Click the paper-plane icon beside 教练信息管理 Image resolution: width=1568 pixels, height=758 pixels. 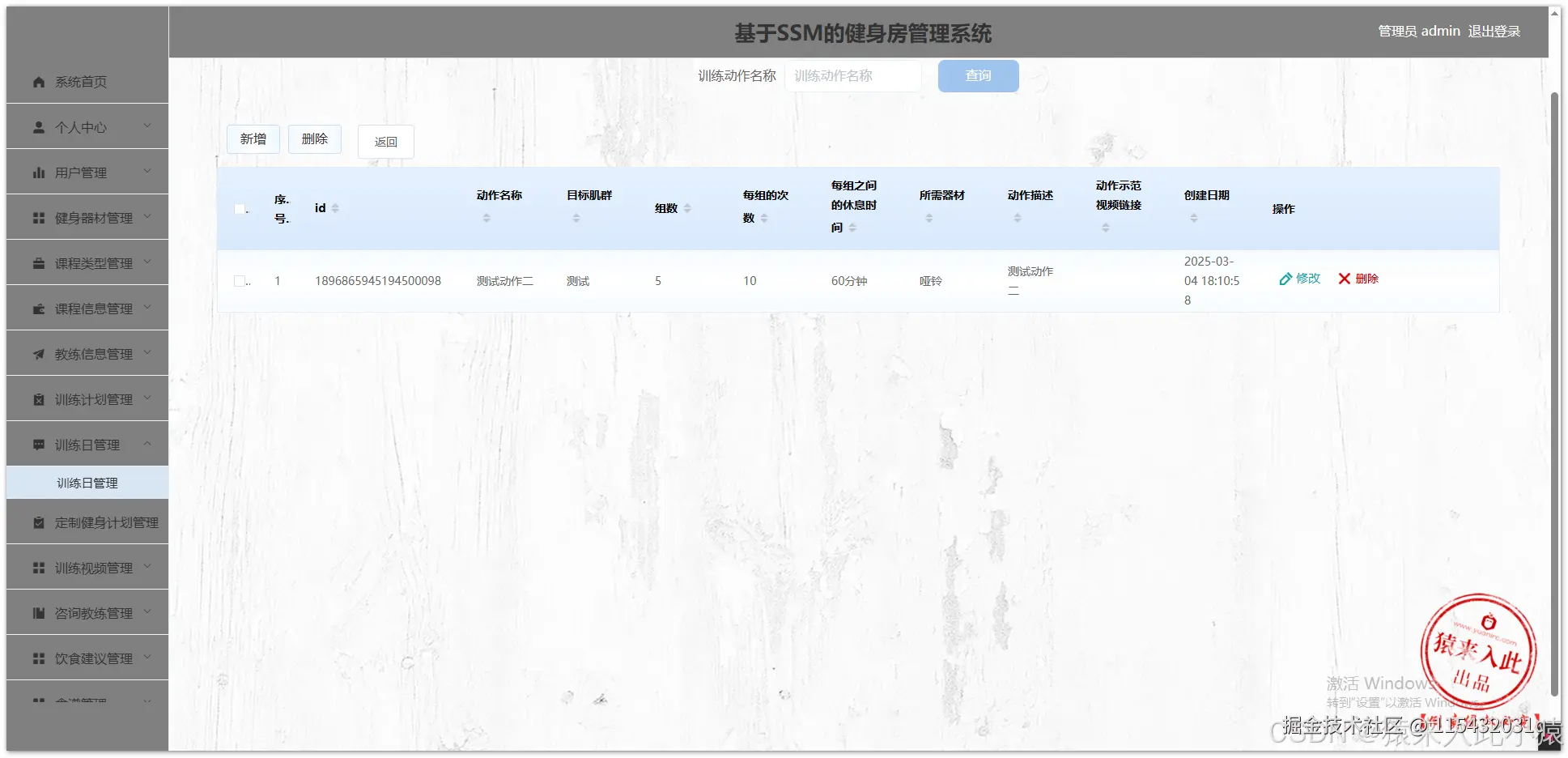coord(37,353)
